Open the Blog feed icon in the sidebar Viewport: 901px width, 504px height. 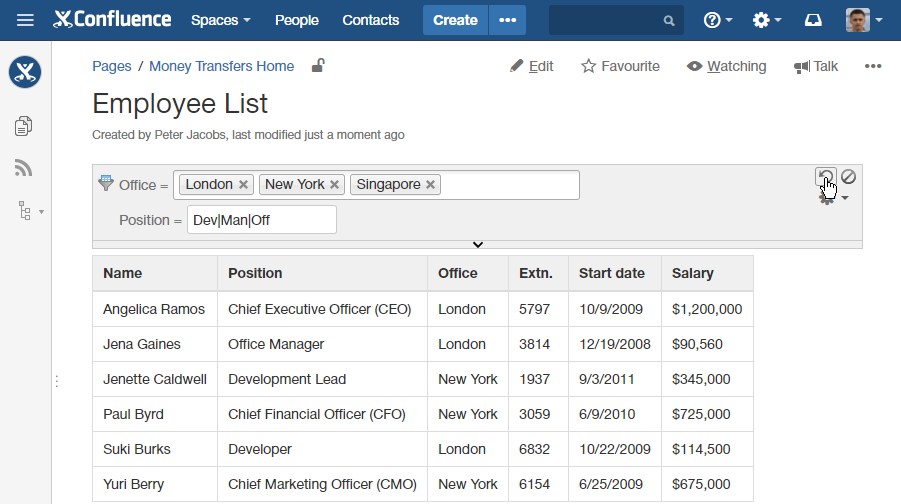[24, 168]
